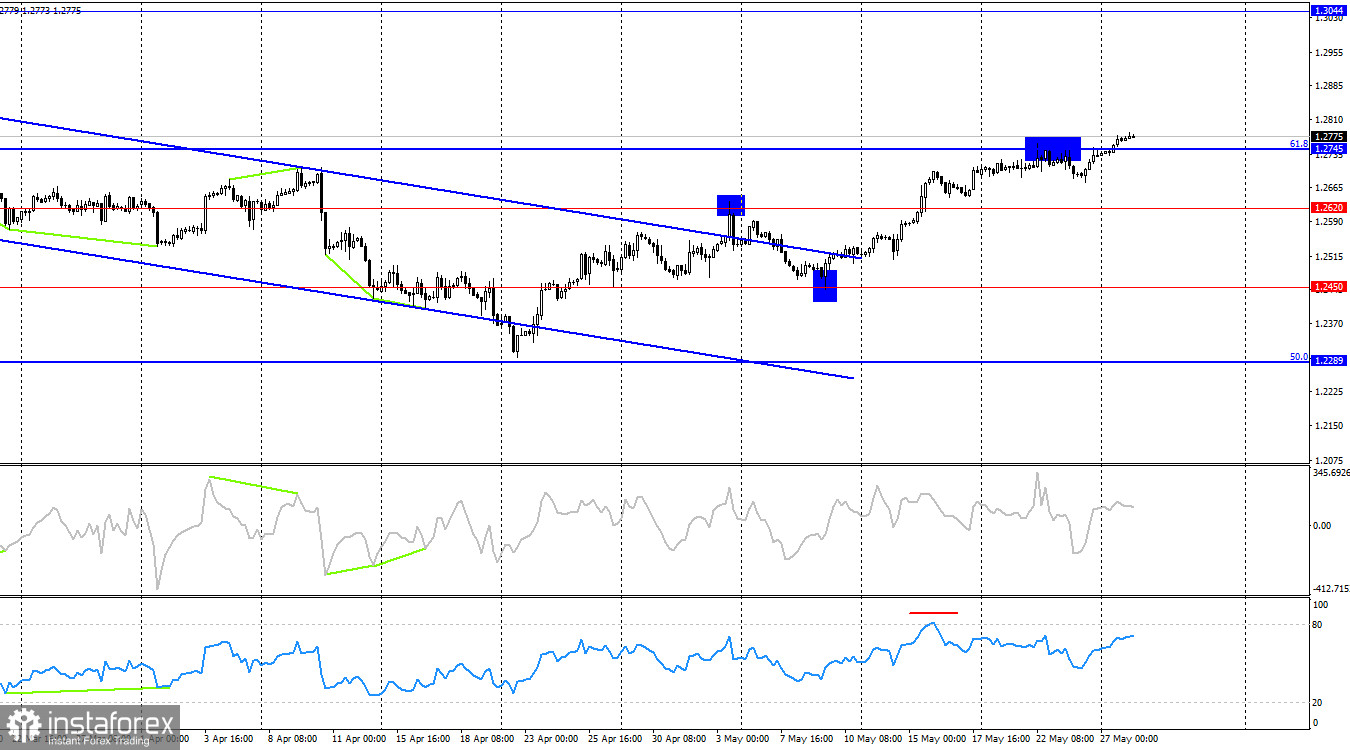Image resolution: width=1350 pixels, height=750 pixels.
Task: Click the OHLC quote text showing 1.2773
Action: [40, 10]
